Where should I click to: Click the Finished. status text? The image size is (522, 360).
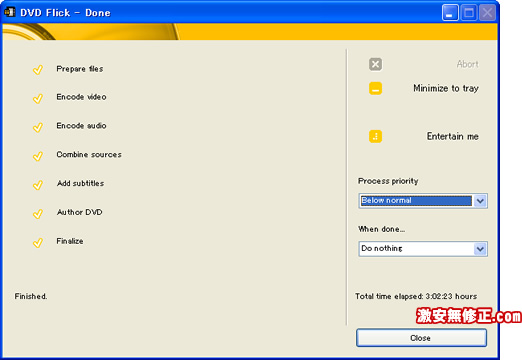[x=31, y=296]
